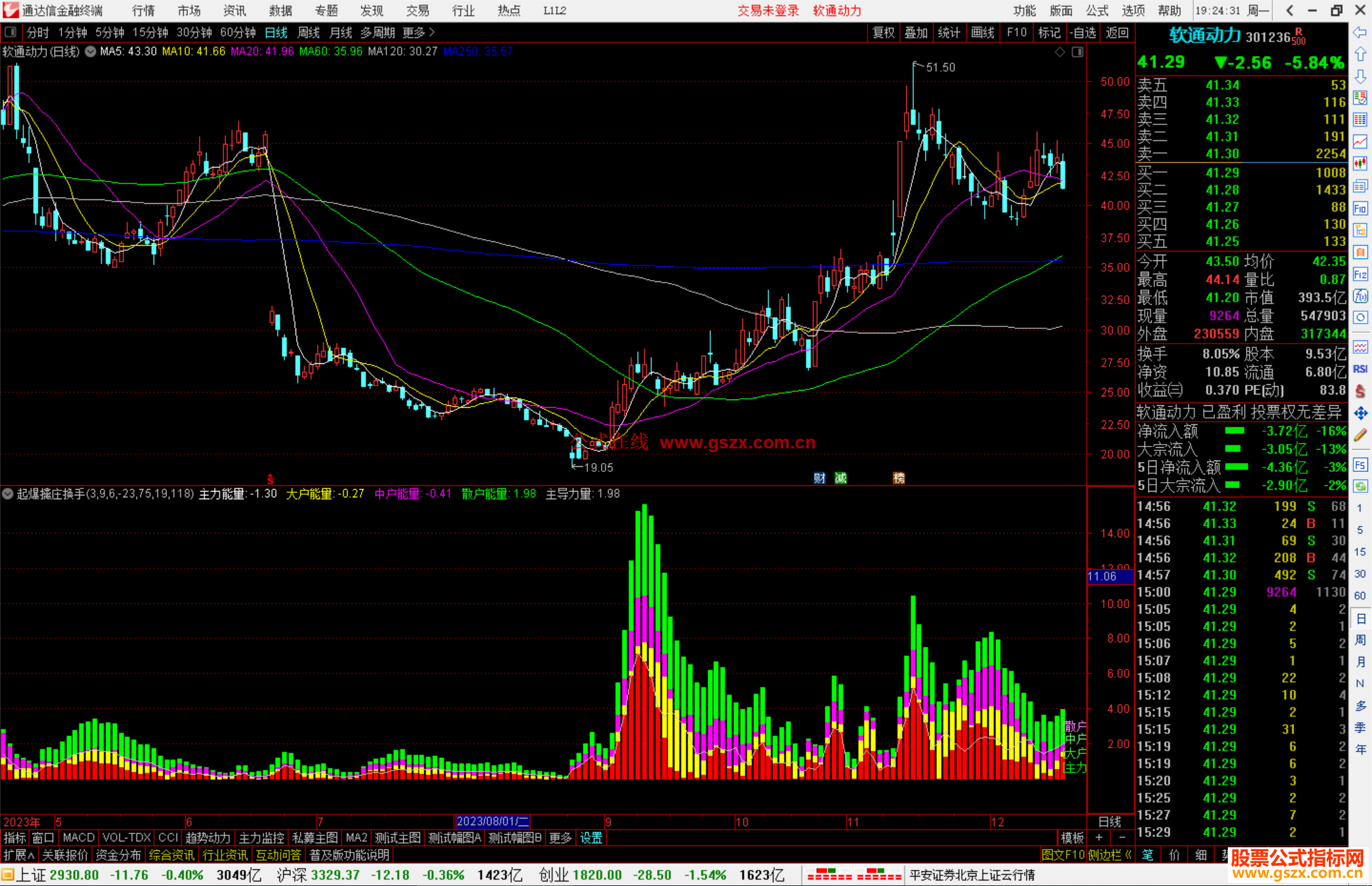Click the four-way move arrows icon
Viewport: 1372px width, 886px height.
click(x=1360, y=413)
